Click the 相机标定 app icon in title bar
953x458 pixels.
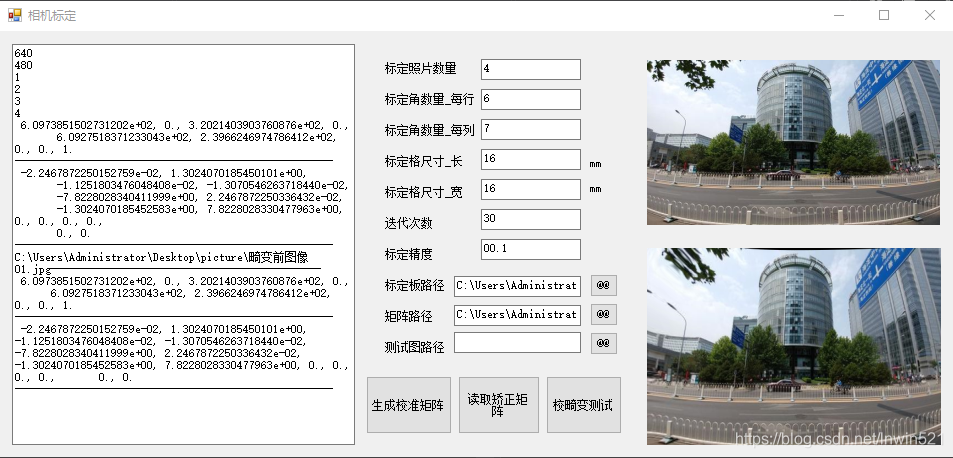tap(15, 15)
